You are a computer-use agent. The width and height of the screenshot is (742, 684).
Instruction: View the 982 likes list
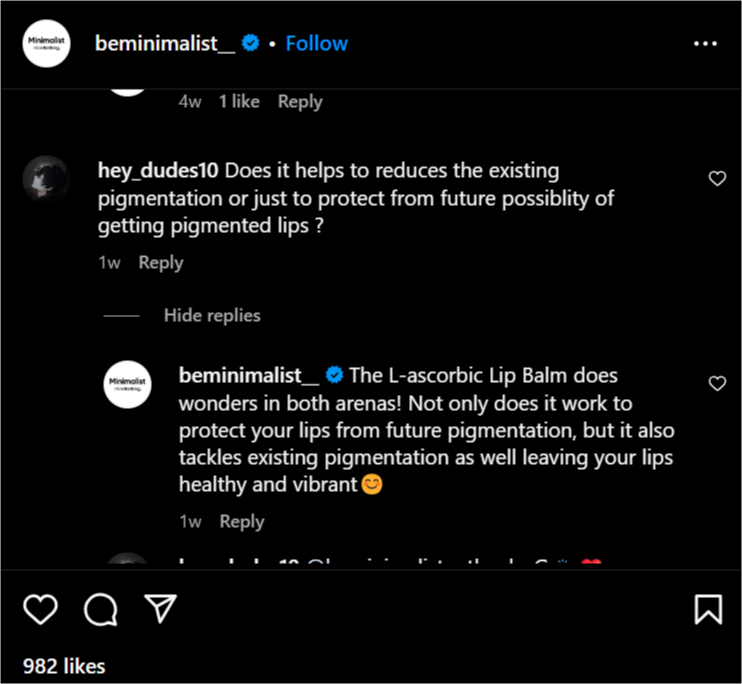[65, 665]
